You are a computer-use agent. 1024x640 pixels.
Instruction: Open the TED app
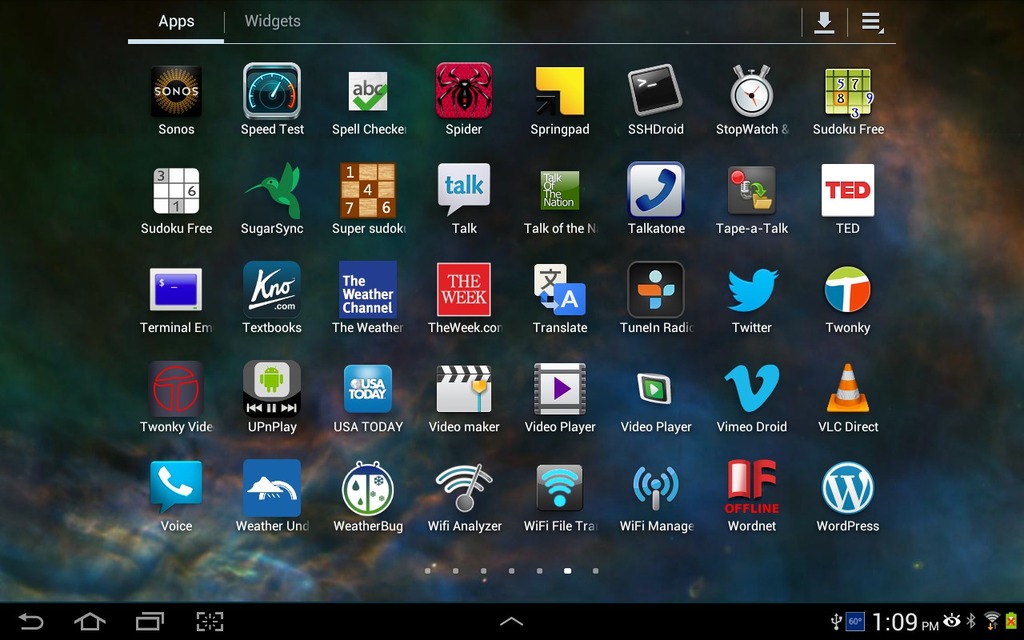point(848,200)
